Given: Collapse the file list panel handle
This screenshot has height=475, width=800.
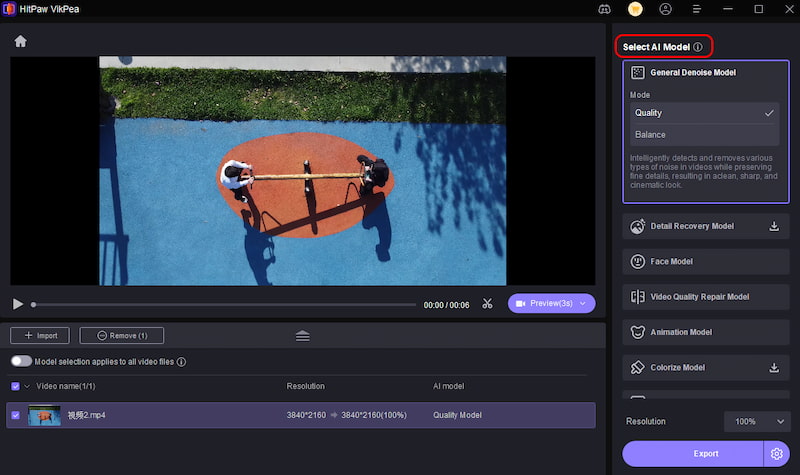Looking at the screenshot, I should (x=303, y=336).
